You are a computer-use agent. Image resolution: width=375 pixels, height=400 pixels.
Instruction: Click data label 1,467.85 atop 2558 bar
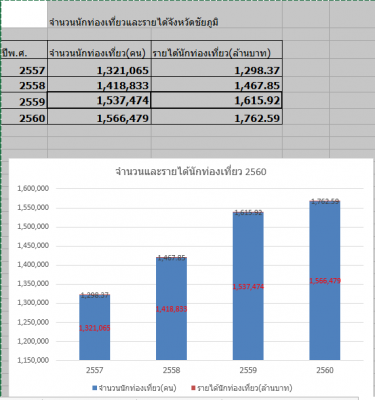[x=171, y=258]
